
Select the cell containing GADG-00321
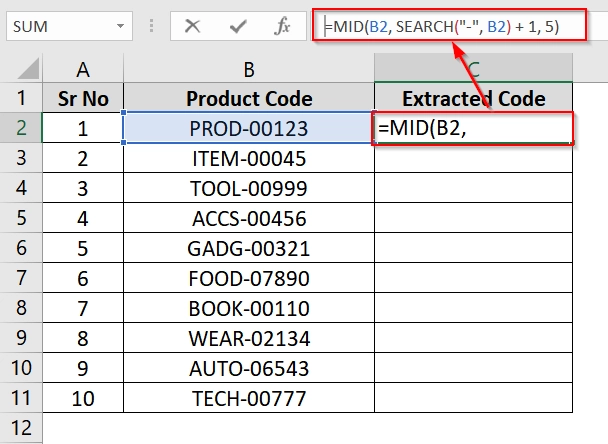[x=249, y=248]
